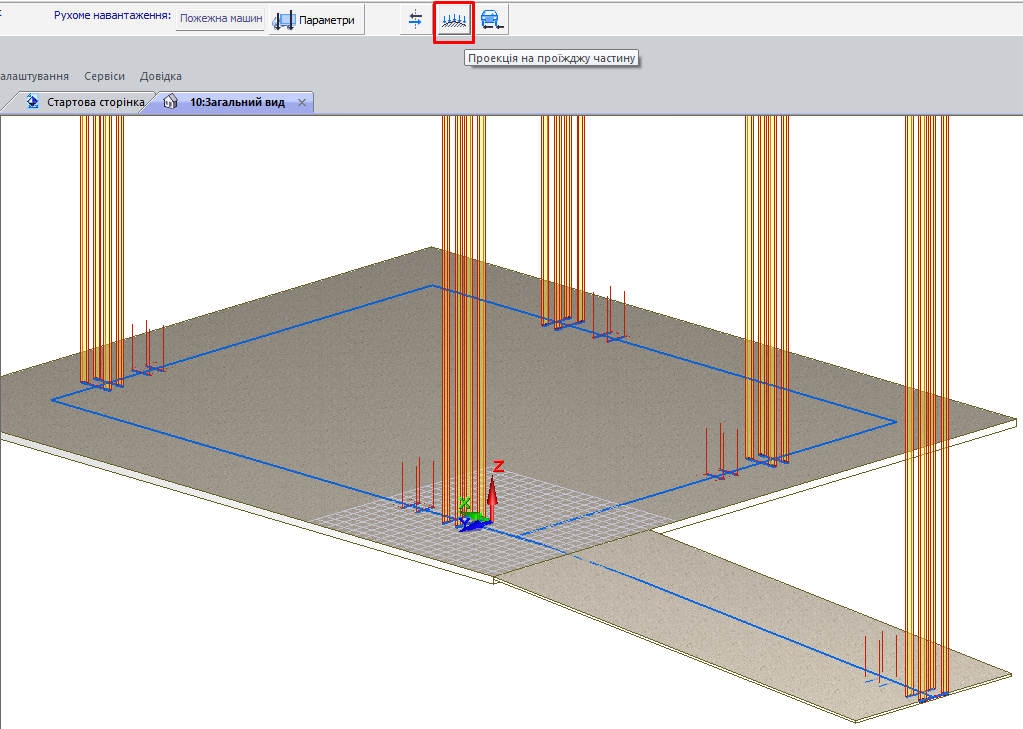This screenshot has height=729, width=1023.
Task: Click the house icon on Загальний вид tab
Action: click(170, 102)
